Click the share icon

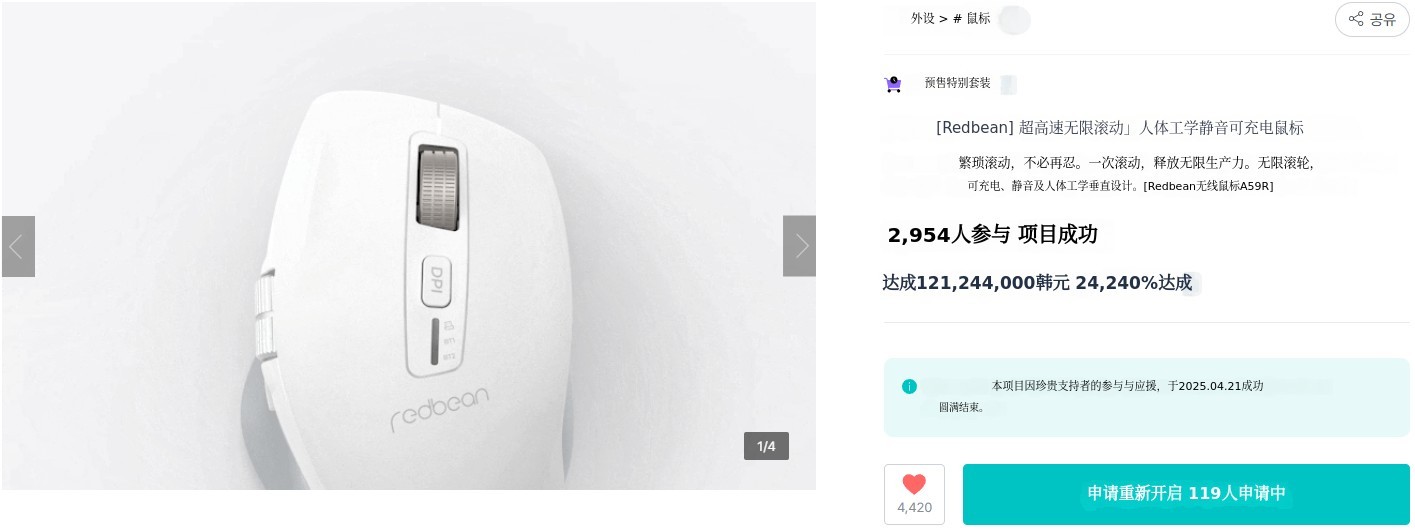(1356, 19)
